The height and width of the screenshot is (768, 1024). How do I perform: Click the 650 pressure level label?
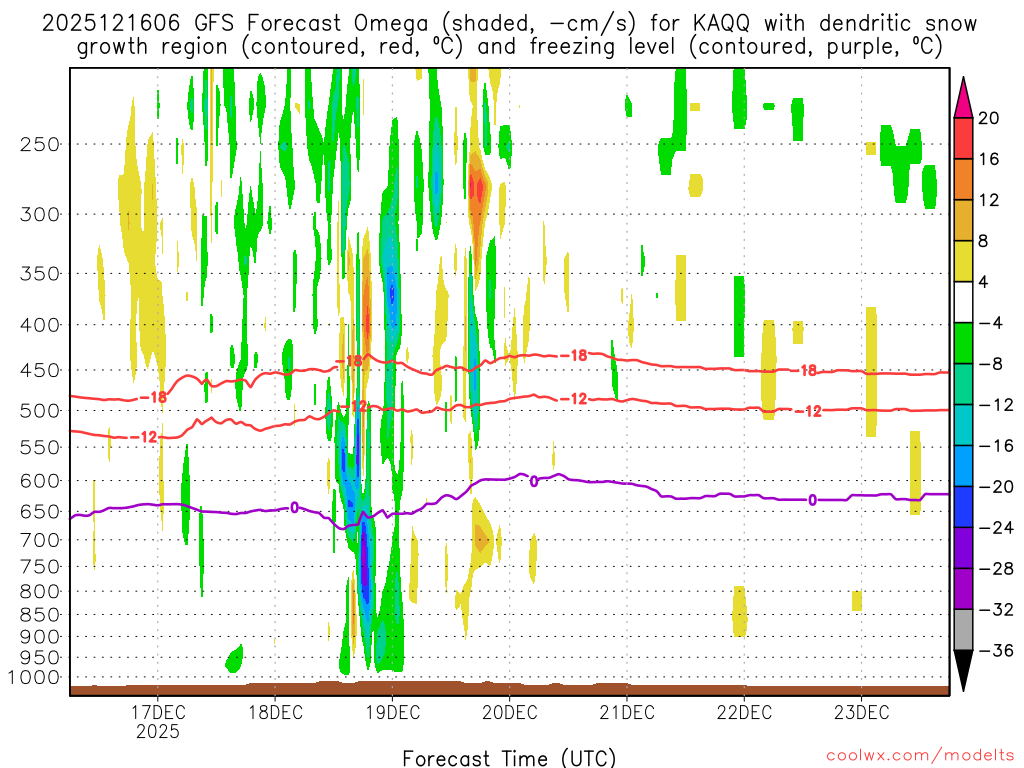point(40,511)
